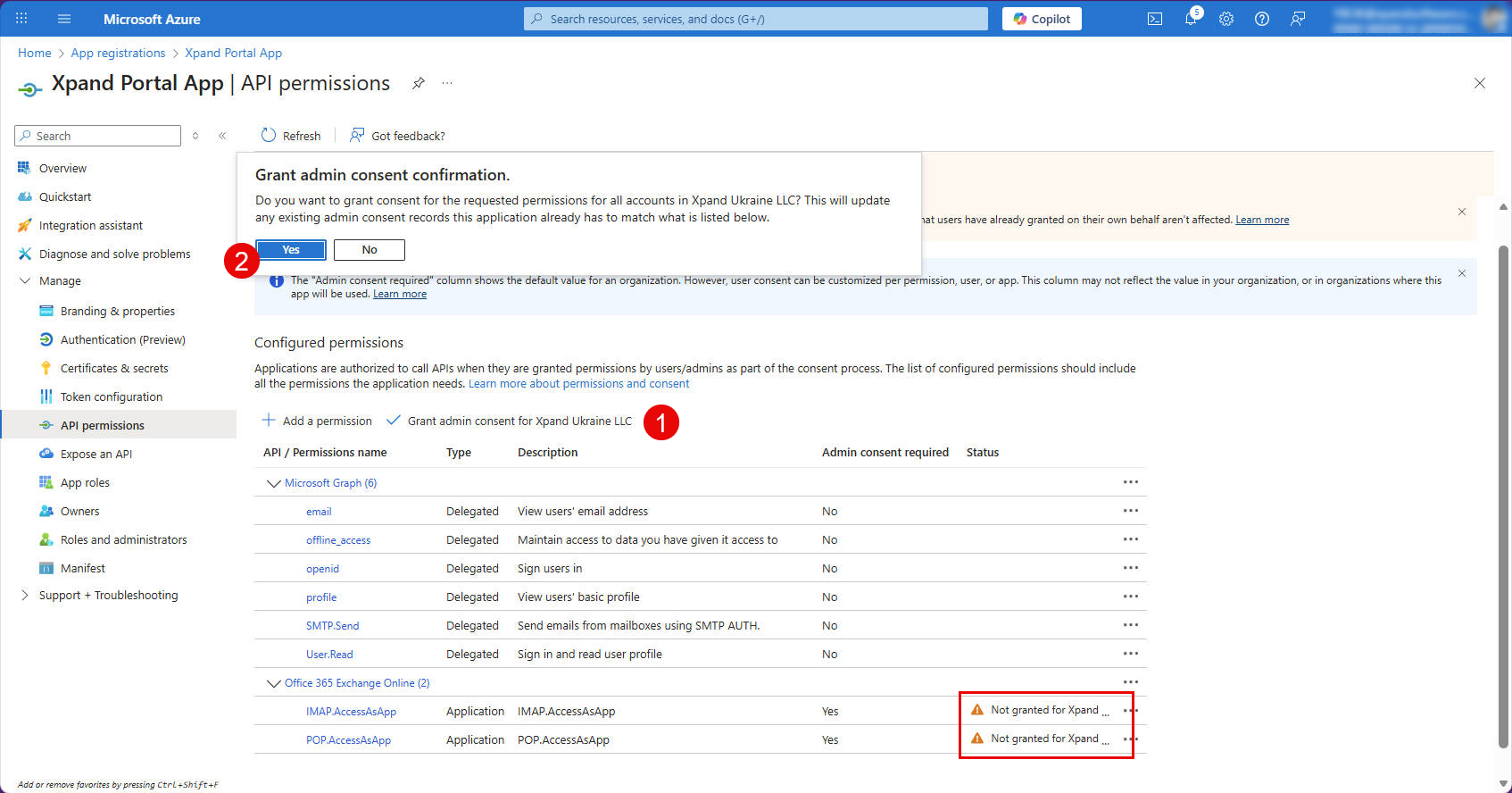The height and width of the screenshot is (793, 1512).
Task: Click No to cancel consent
Action: click(370, 250)
